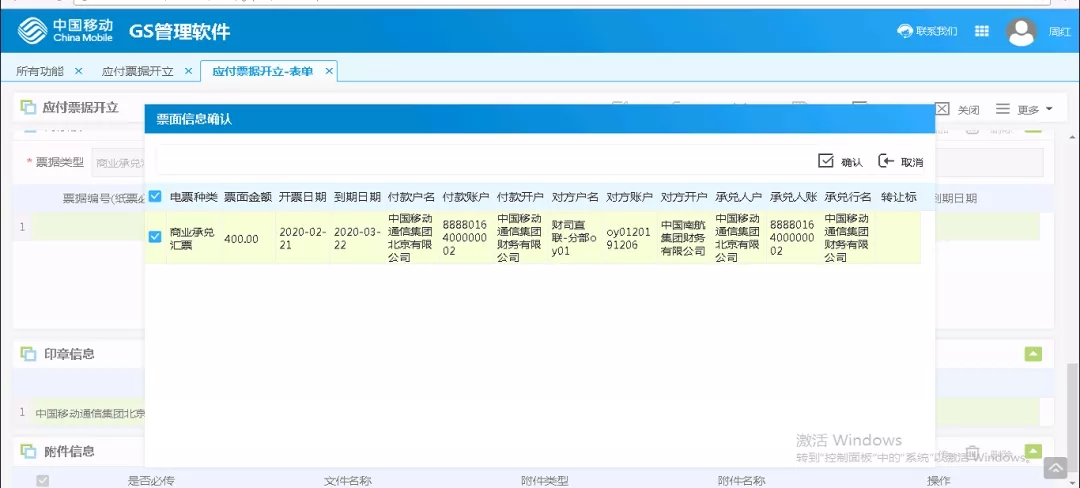This screenshot has width=1080, height=488.
Task: Click the 对方户名 column header
Action: 576,197
